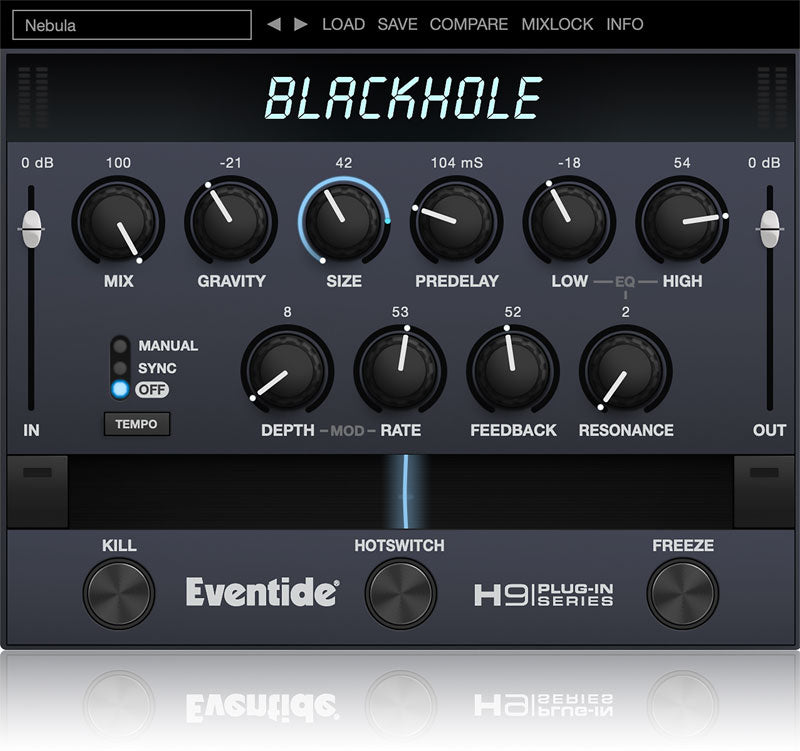The width and height of the screenshot is (800, 751).
Task: Click the 104 mS predelay value
Action: (457, 163)
